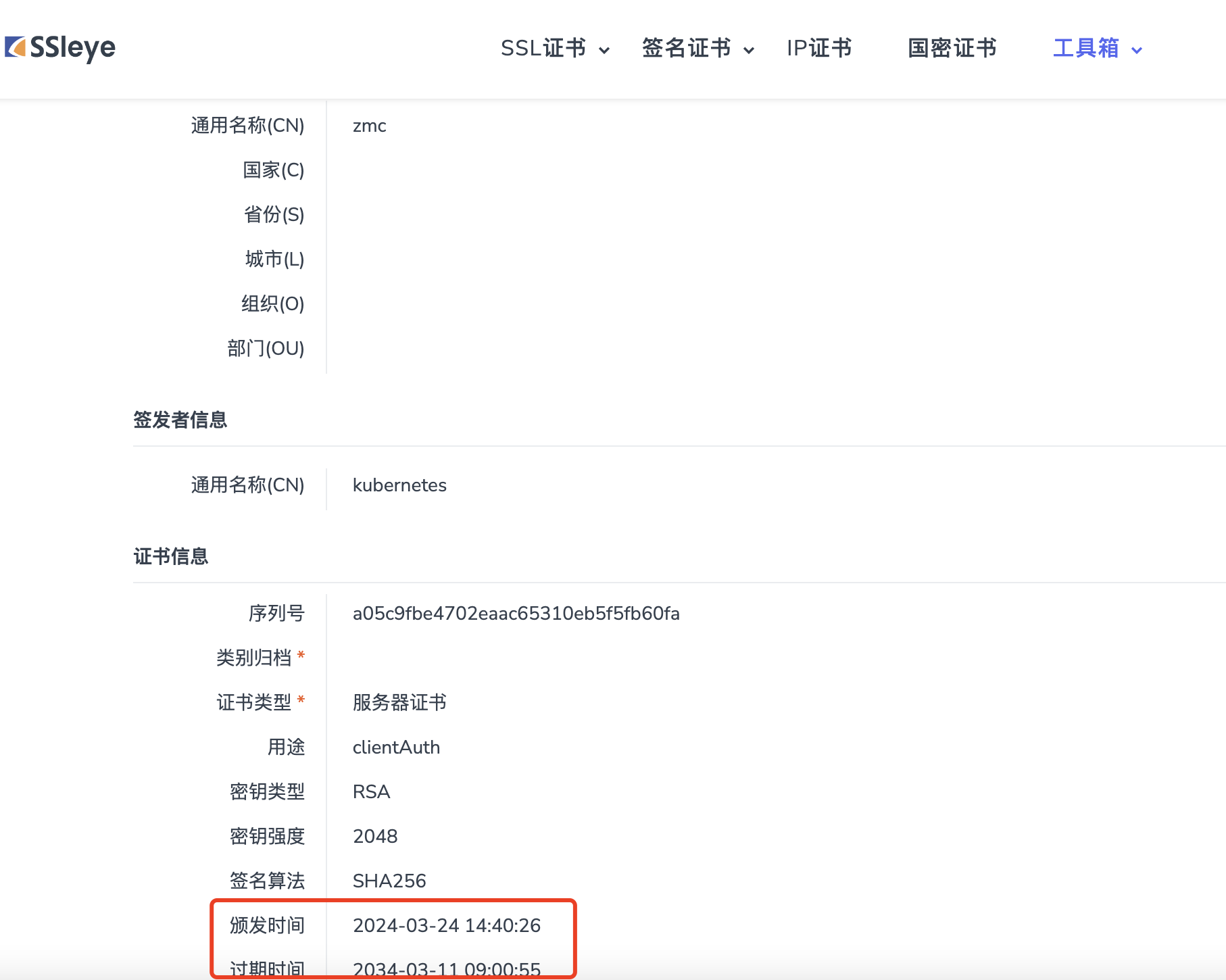Select the issuer name kubernetes

pyautogui.click(x=399, y=485)
